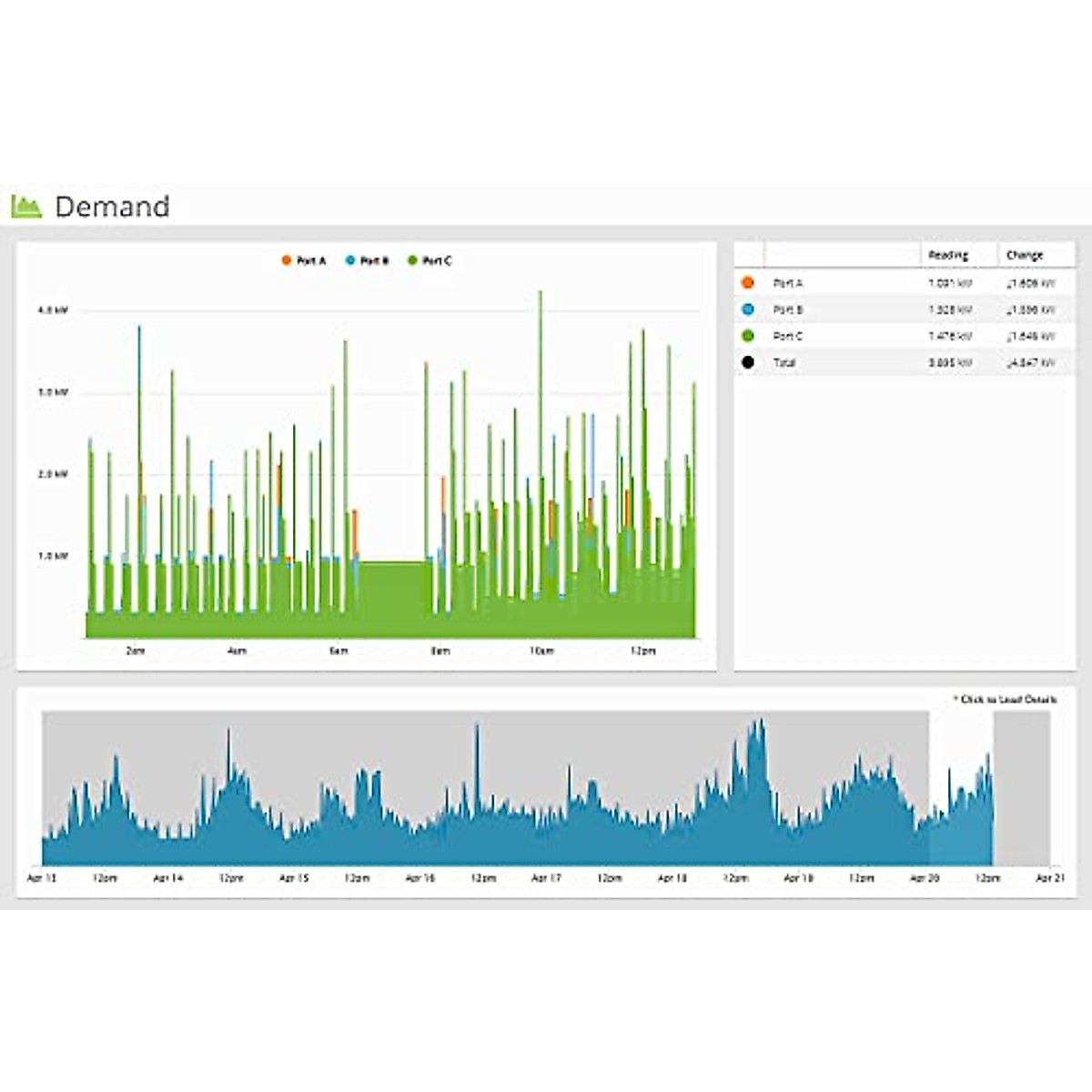Select the Port B row label
The width and height of the screenshot is (1092, 1092).
click(788, 309)
